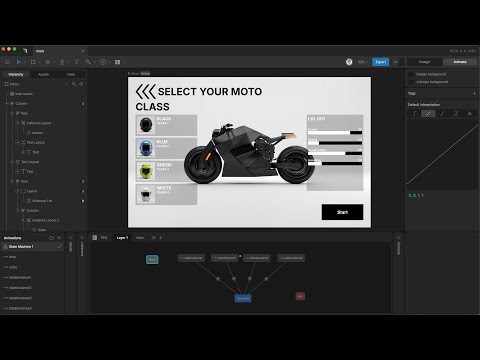Open the zoom percentage dropdown
The width and height of the screenshot is (480, 360).
coord(362,62)
